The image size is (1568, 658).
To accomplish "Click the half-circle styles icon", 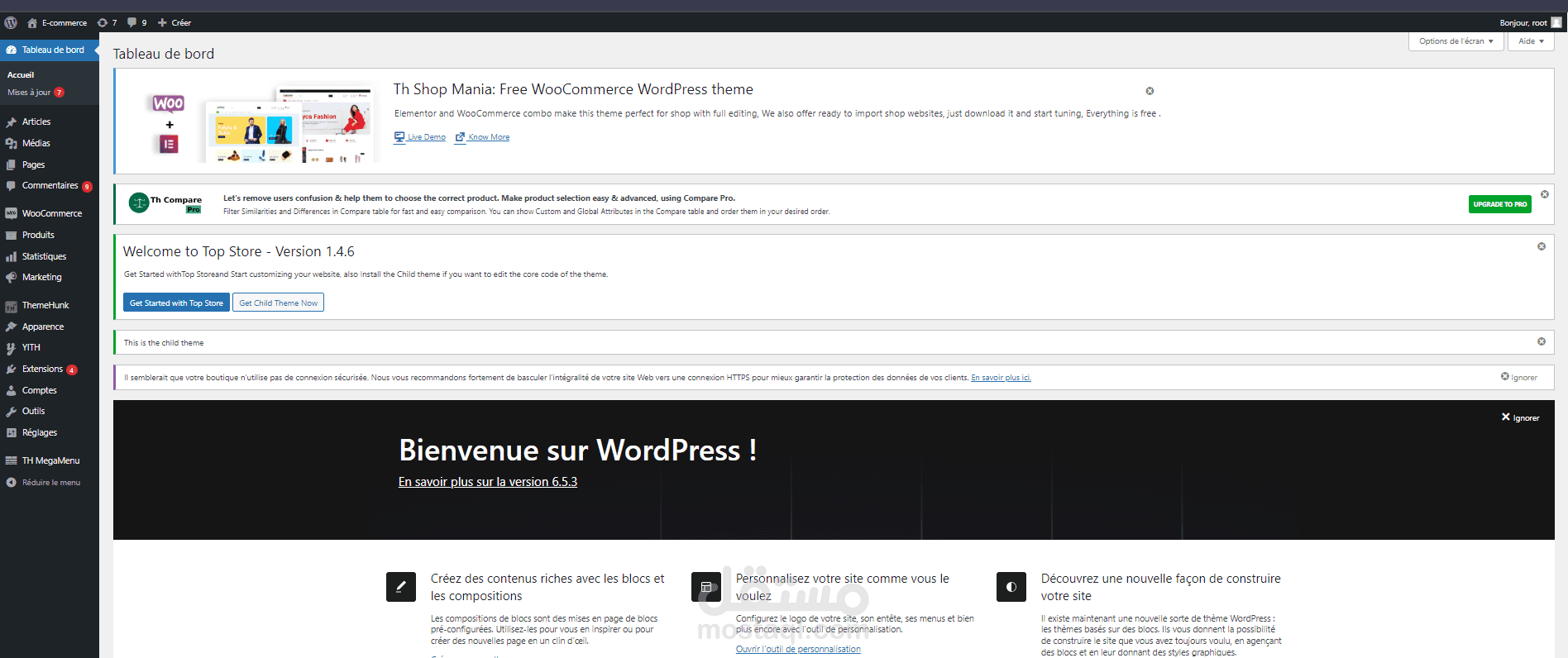I will click(x=1011, y=587).
